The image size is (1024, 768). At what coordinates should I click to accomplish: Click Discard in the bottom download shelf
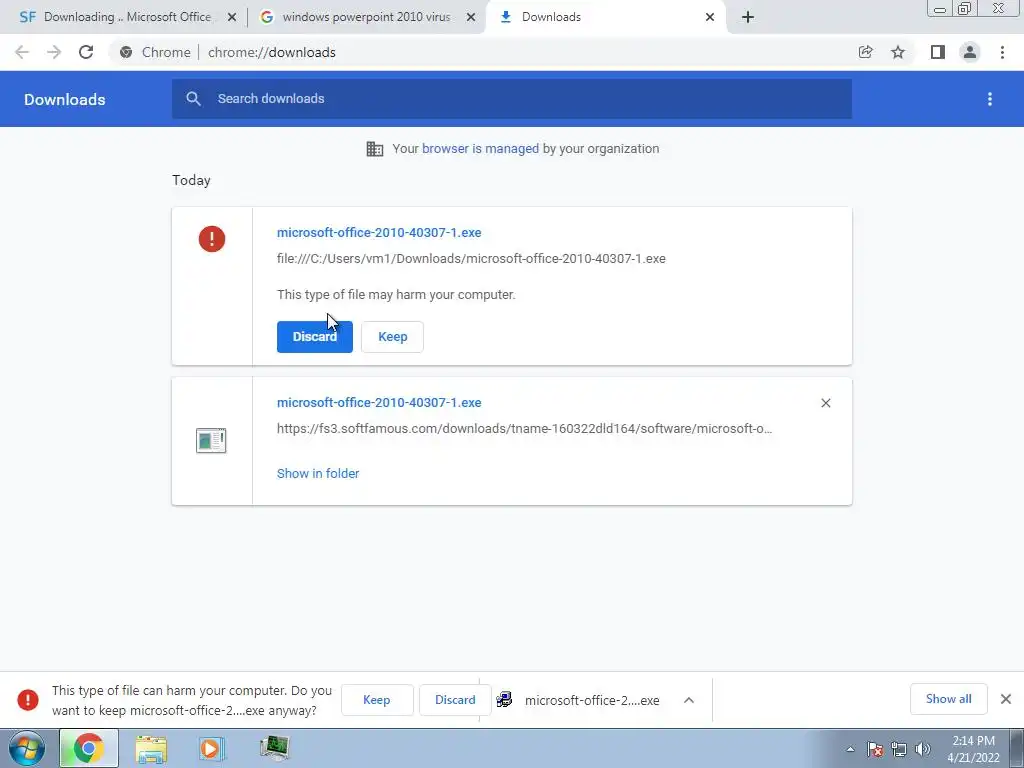(455, 700)
